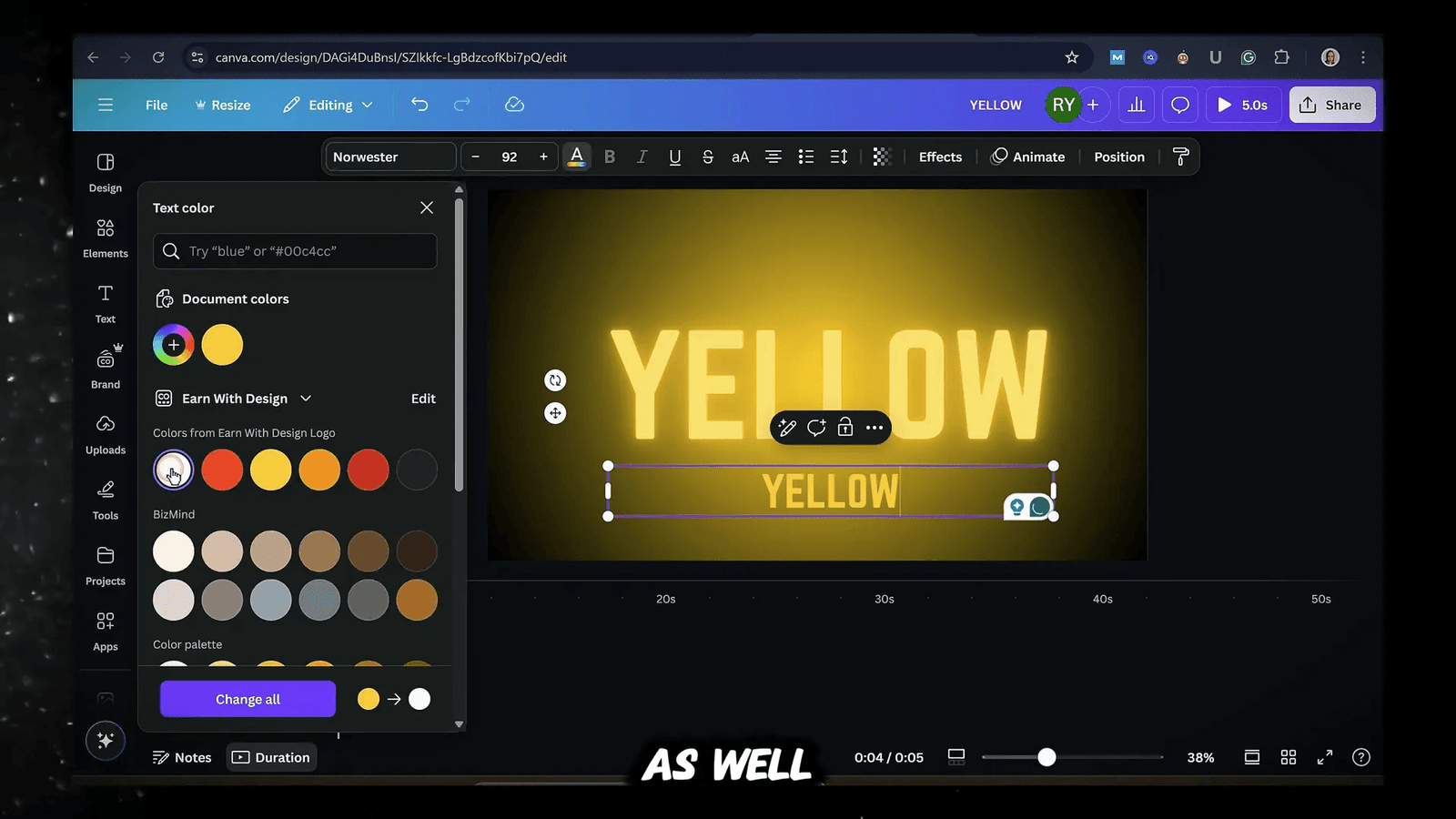Click the Undo arrow in the top bar
1456x819 pixels.
pos(420,105)
